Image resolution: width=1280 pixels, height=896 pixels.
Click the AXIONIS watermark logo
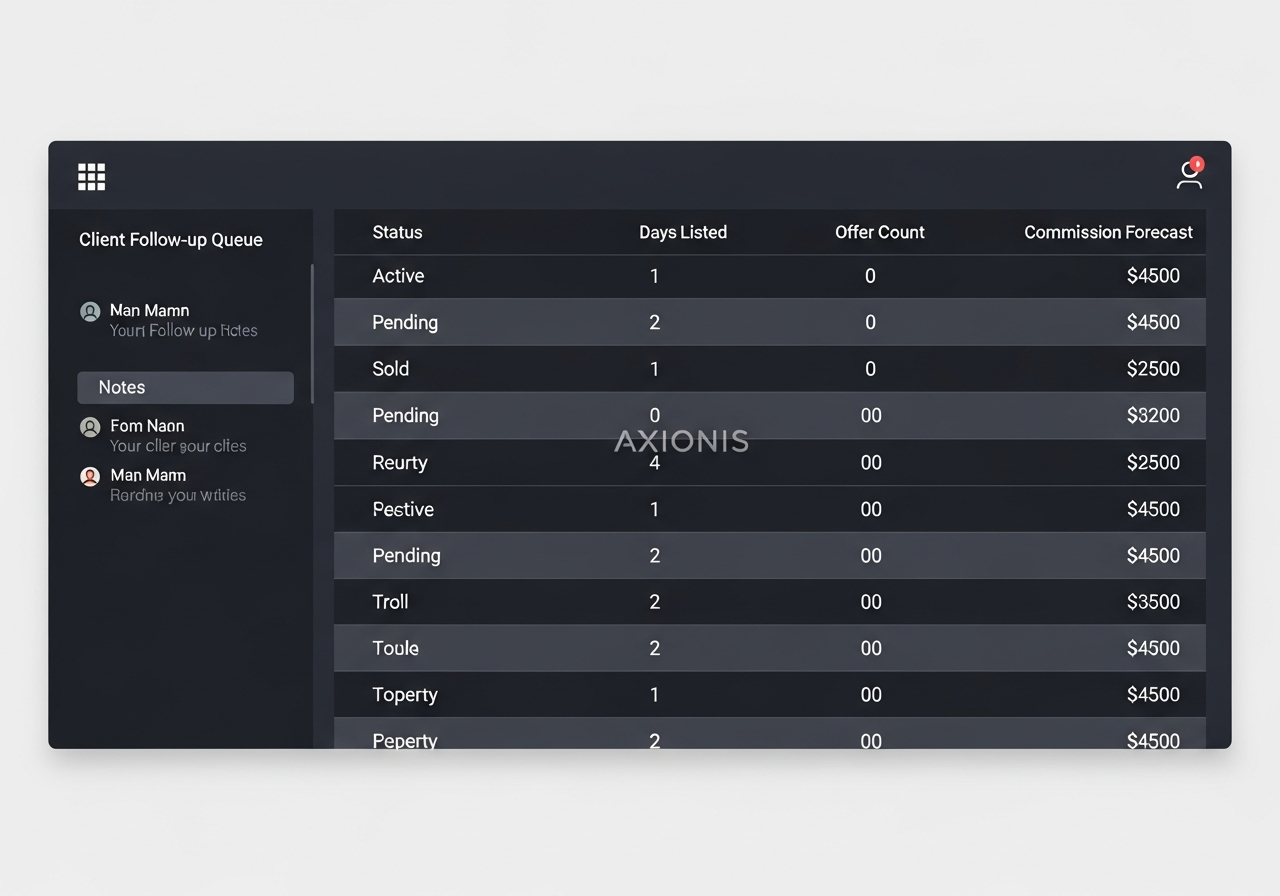tap(681, 440)
